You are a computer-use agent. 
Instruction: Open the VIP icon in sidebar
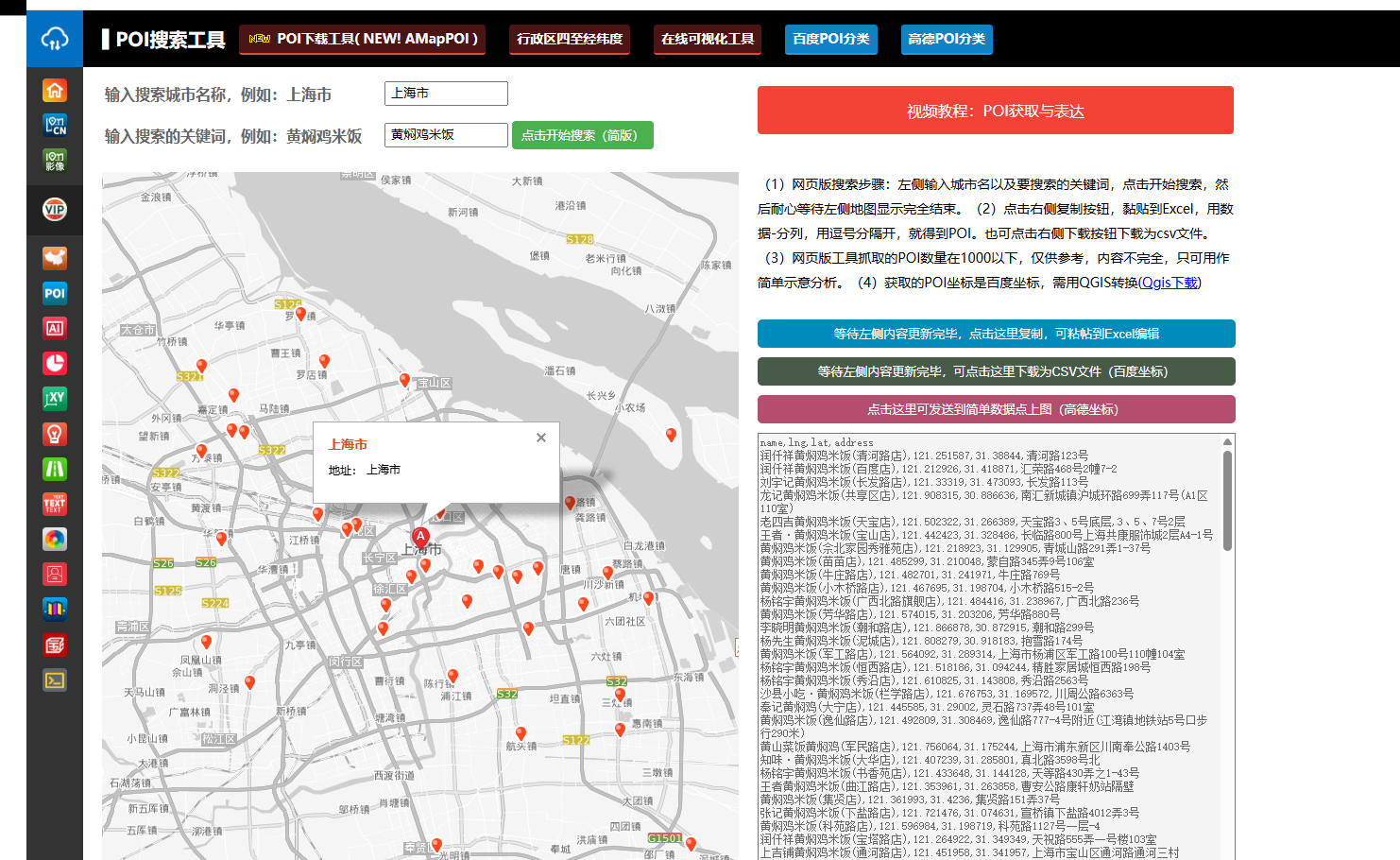(x=55, y=210)
